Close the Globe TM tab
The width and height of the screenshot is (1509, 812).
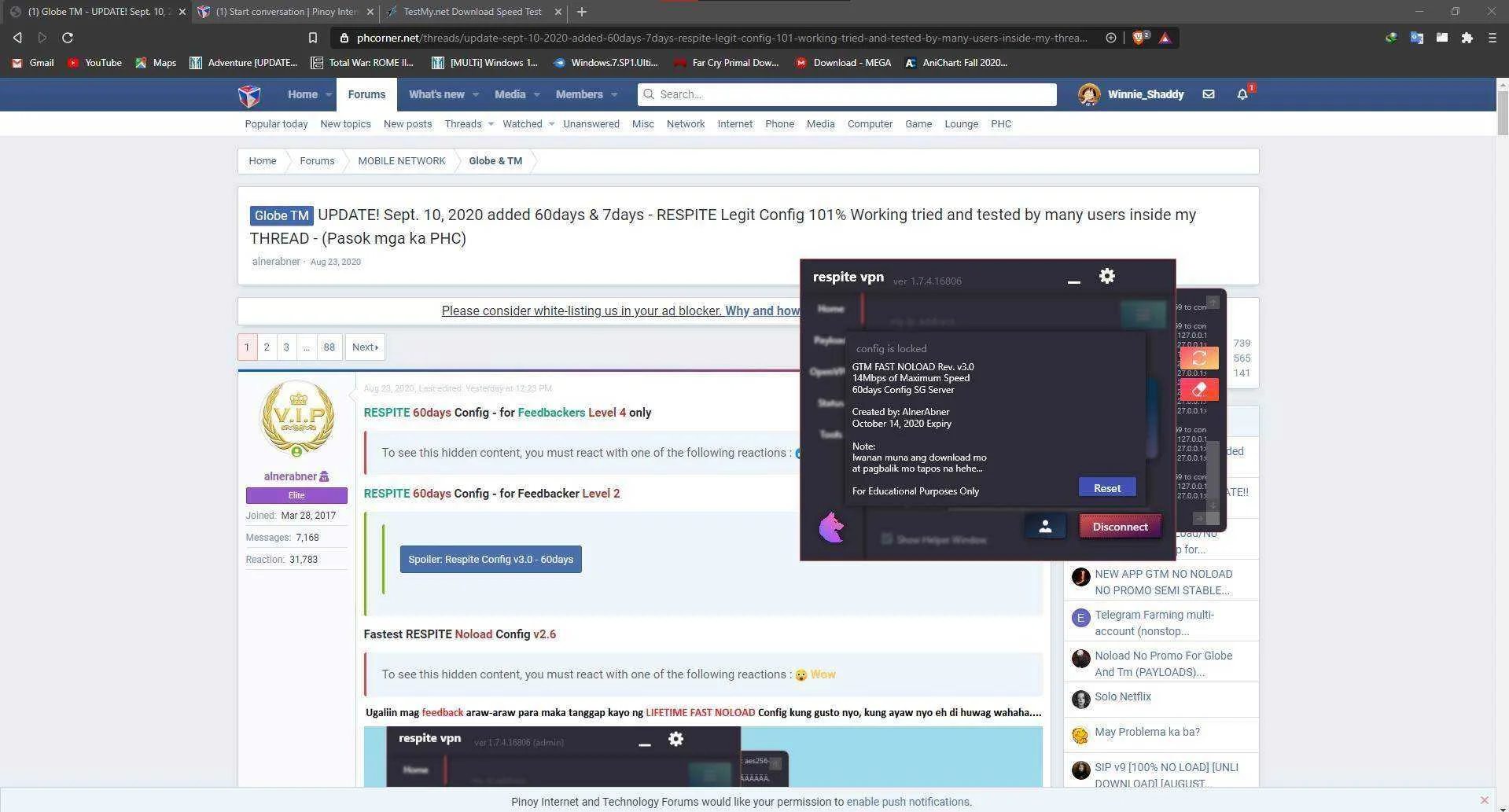(x=182, y=12)
